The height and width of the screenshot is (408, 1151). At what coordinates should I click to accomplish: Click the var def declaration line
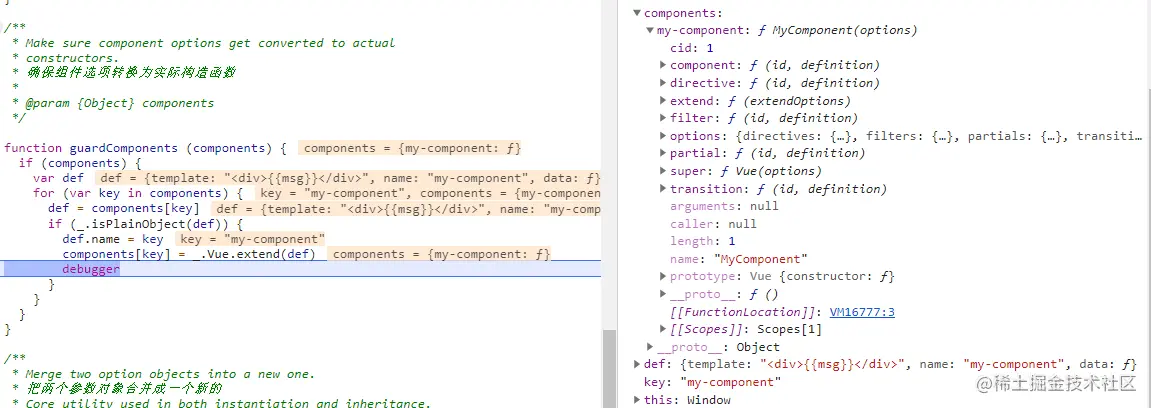tap(59, 178)
